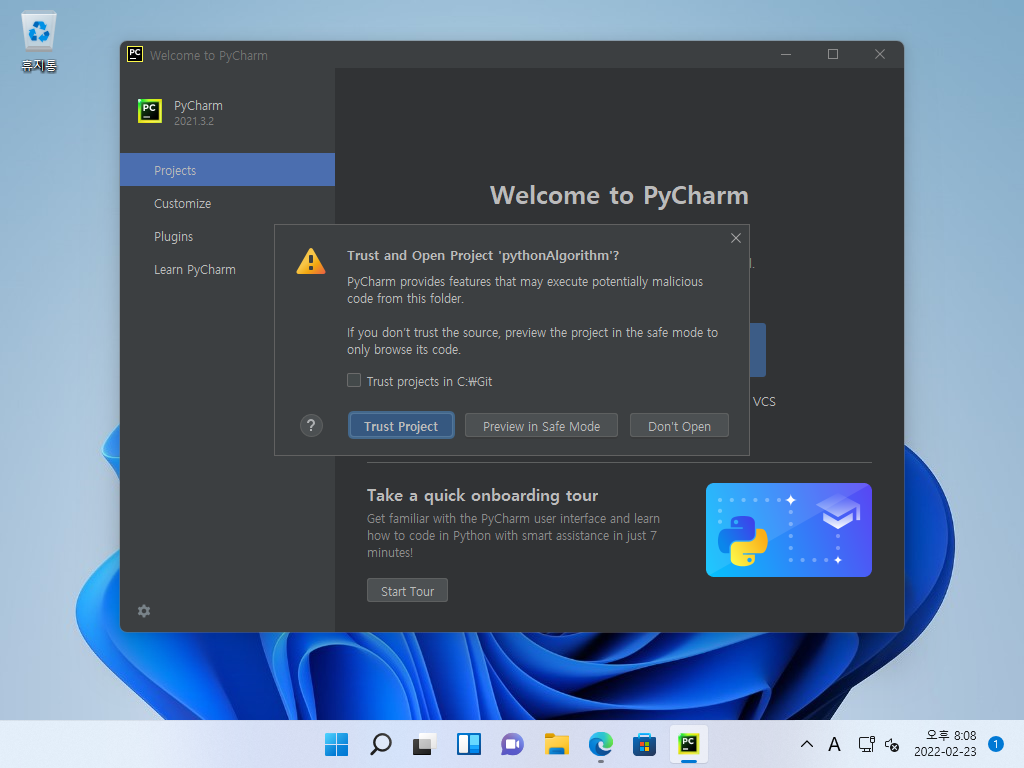Click the PyCharm taskbar icon
The image size is (1024, 768).
[x=688, y=744]
